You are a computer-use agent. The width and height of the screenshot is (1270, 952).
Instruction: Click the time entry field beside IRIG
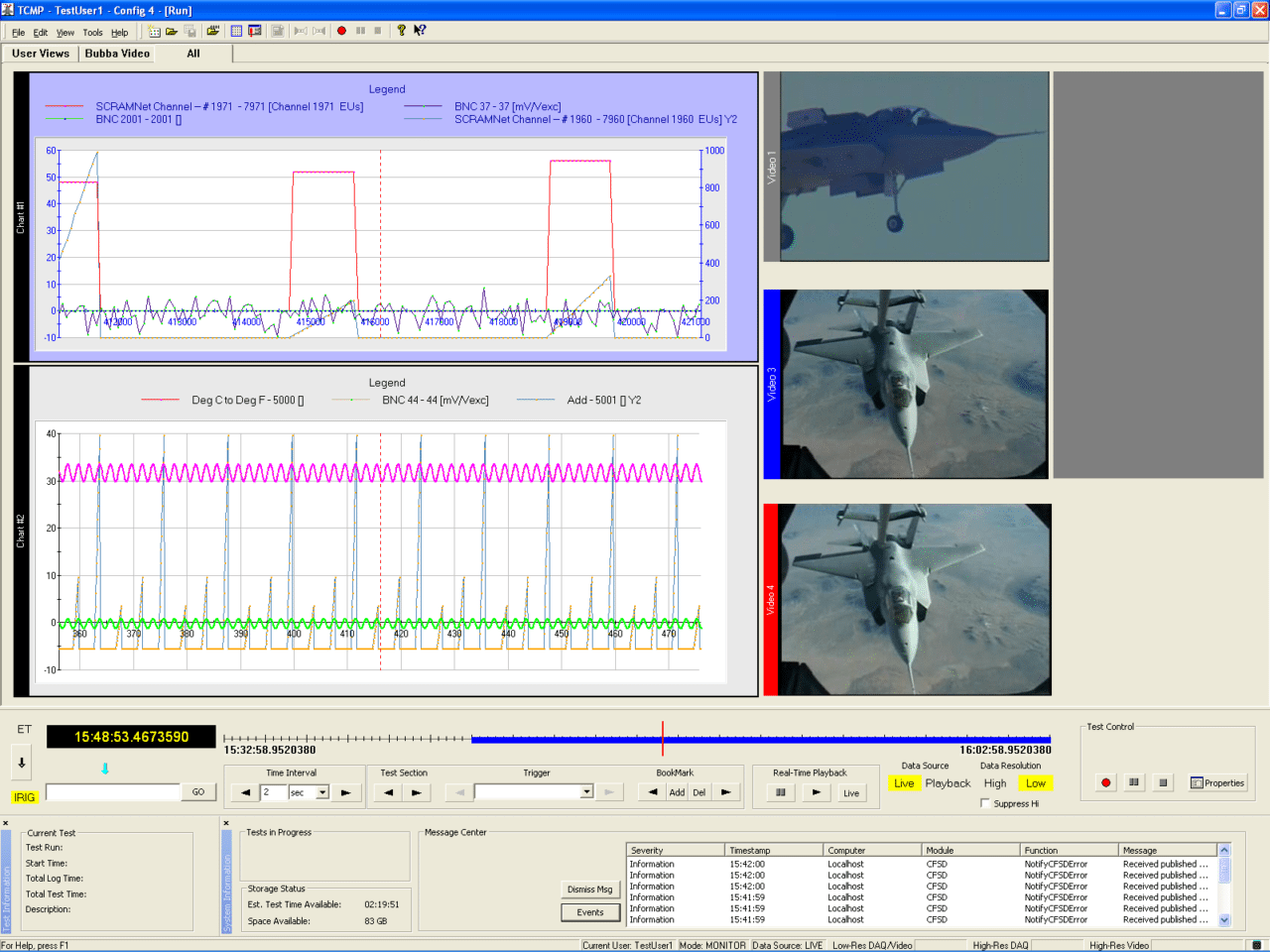click(113, 792)
